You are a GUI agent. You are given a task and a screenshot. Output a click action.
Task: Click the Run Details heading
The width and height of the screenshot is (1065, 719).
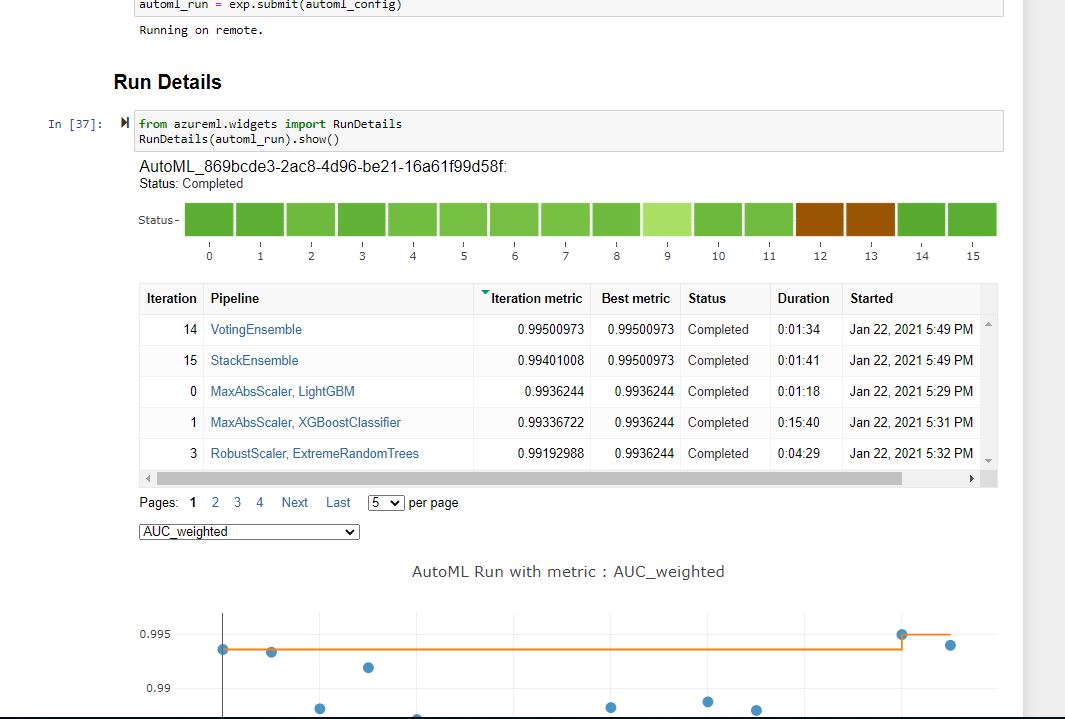pyautogui.click(x=168, y=82)
